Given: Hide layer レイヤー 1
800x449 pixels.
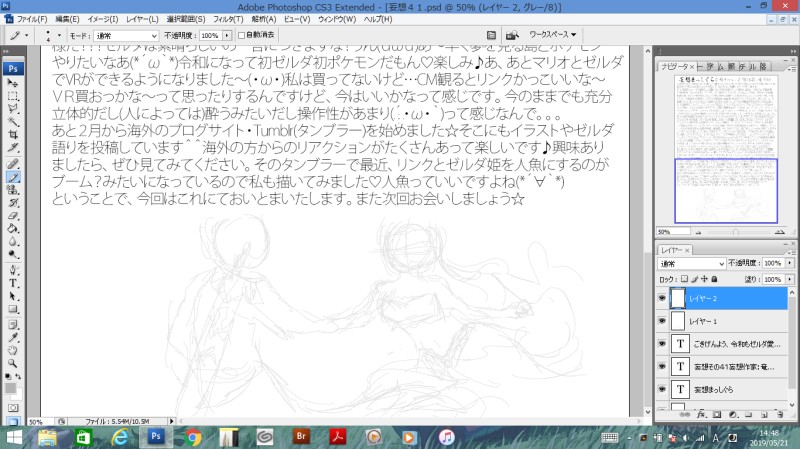Looking at the screenshot, I should point(662,321).
